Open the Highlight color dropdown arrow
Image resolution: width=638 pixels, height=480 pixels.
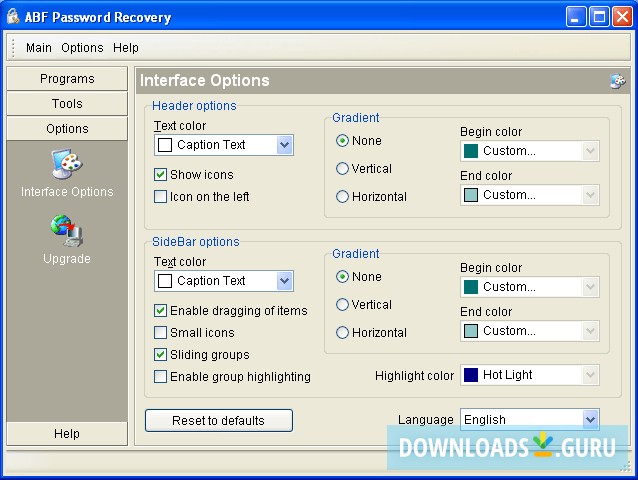[590, 375]
